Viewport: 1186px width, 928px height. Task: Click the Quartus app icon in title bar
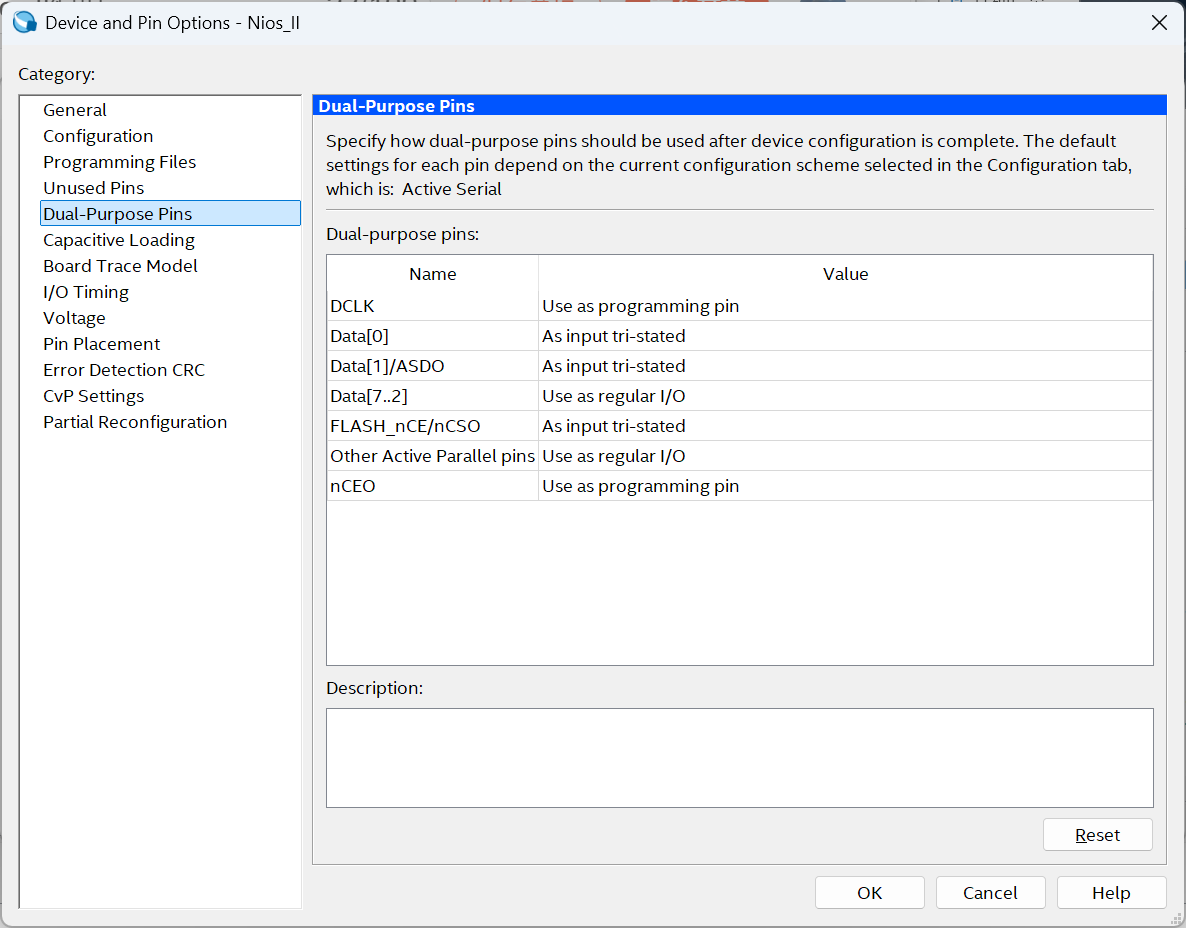24,23
